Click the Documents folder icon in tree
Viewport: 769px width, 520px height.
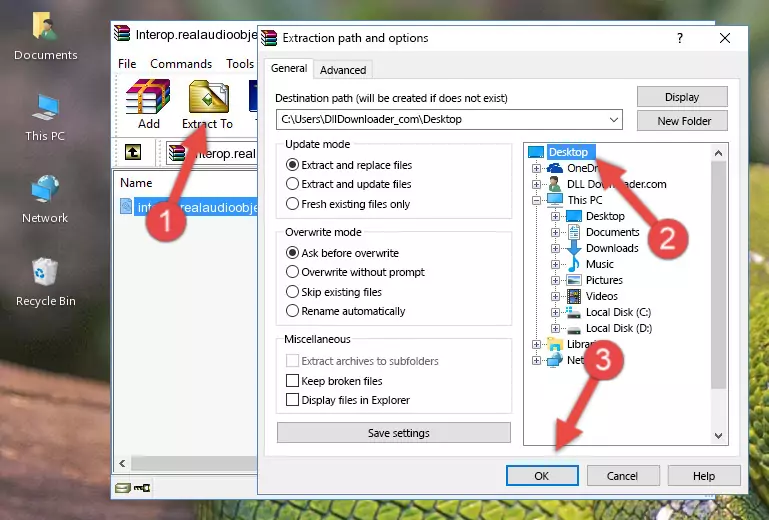pos(574,232)
